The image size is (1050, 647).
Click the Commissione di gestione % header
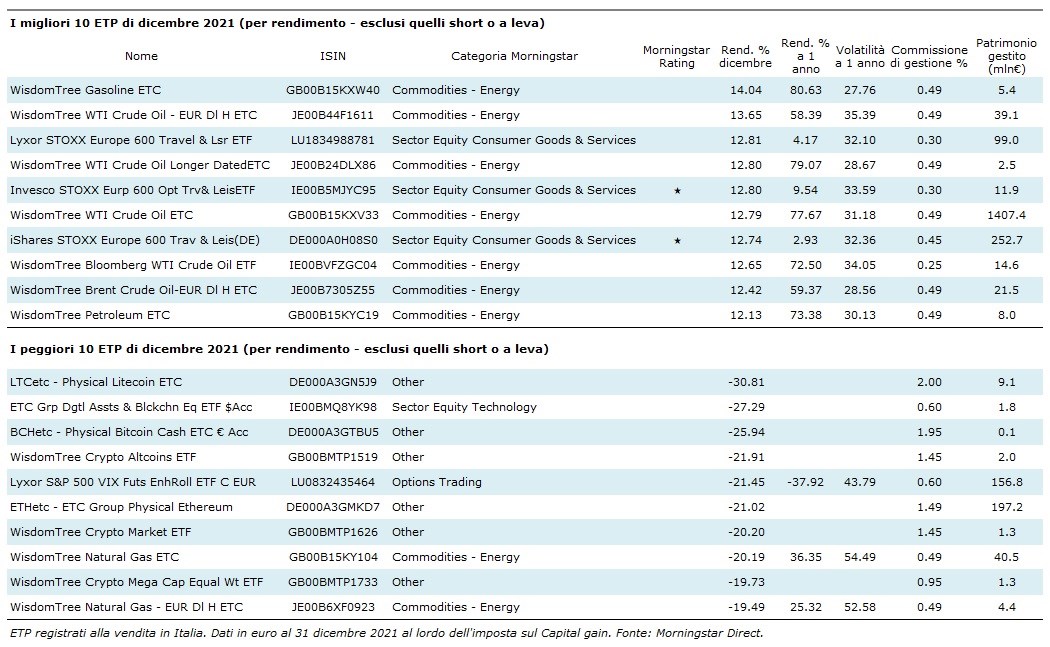coord(930,56)
